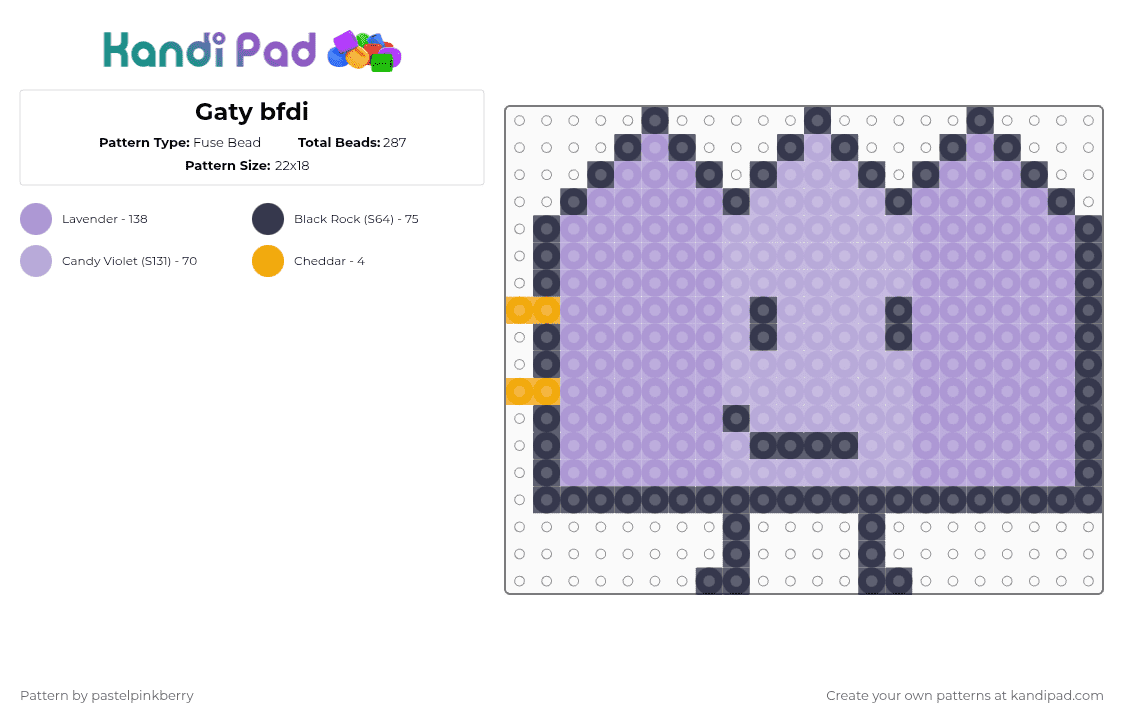Click the 'Gaty bfdi' pattern title
The image size is (1124, 720).
pos(252,112)
